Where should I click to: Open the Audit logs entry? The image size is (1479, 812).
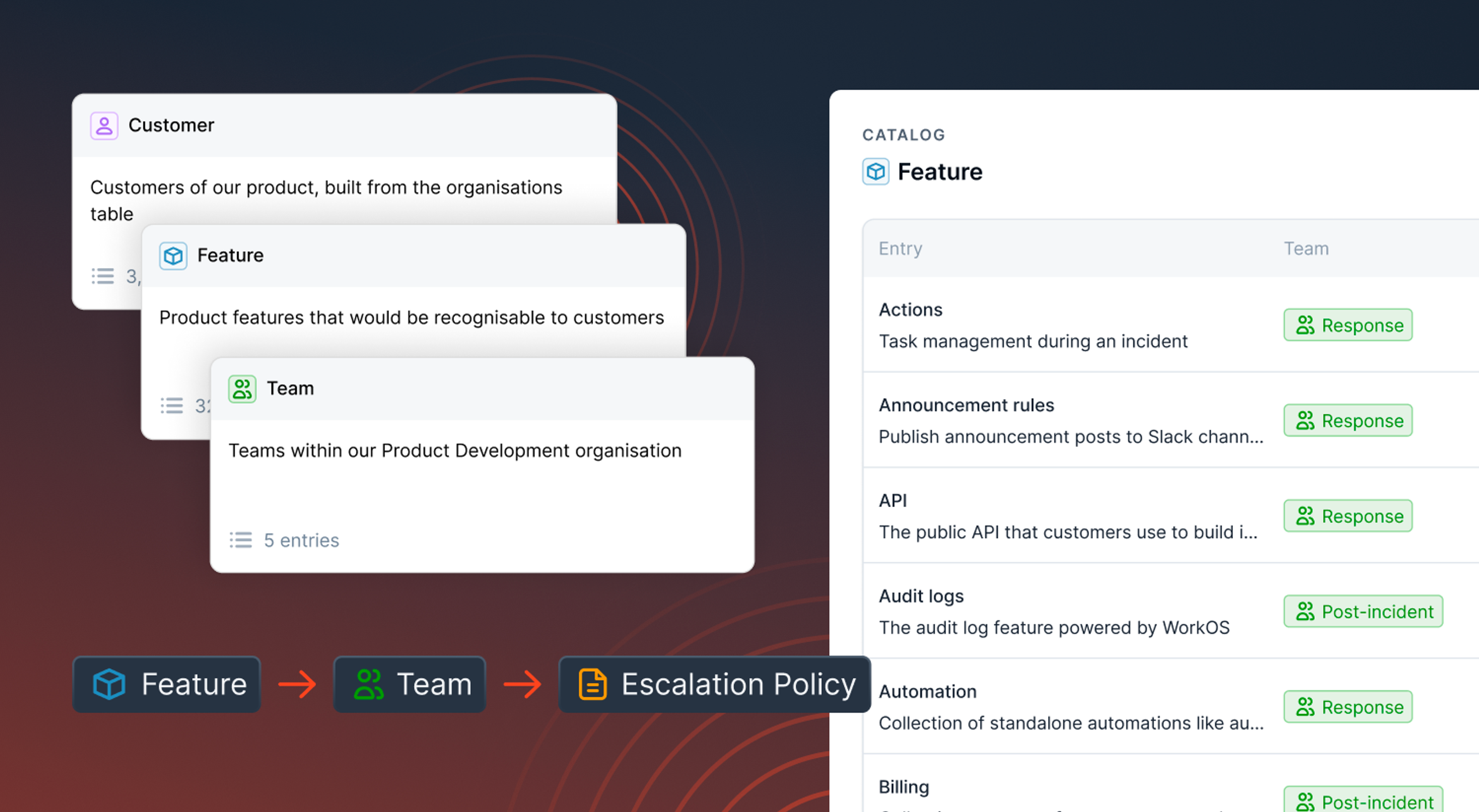coord(1171,611)
